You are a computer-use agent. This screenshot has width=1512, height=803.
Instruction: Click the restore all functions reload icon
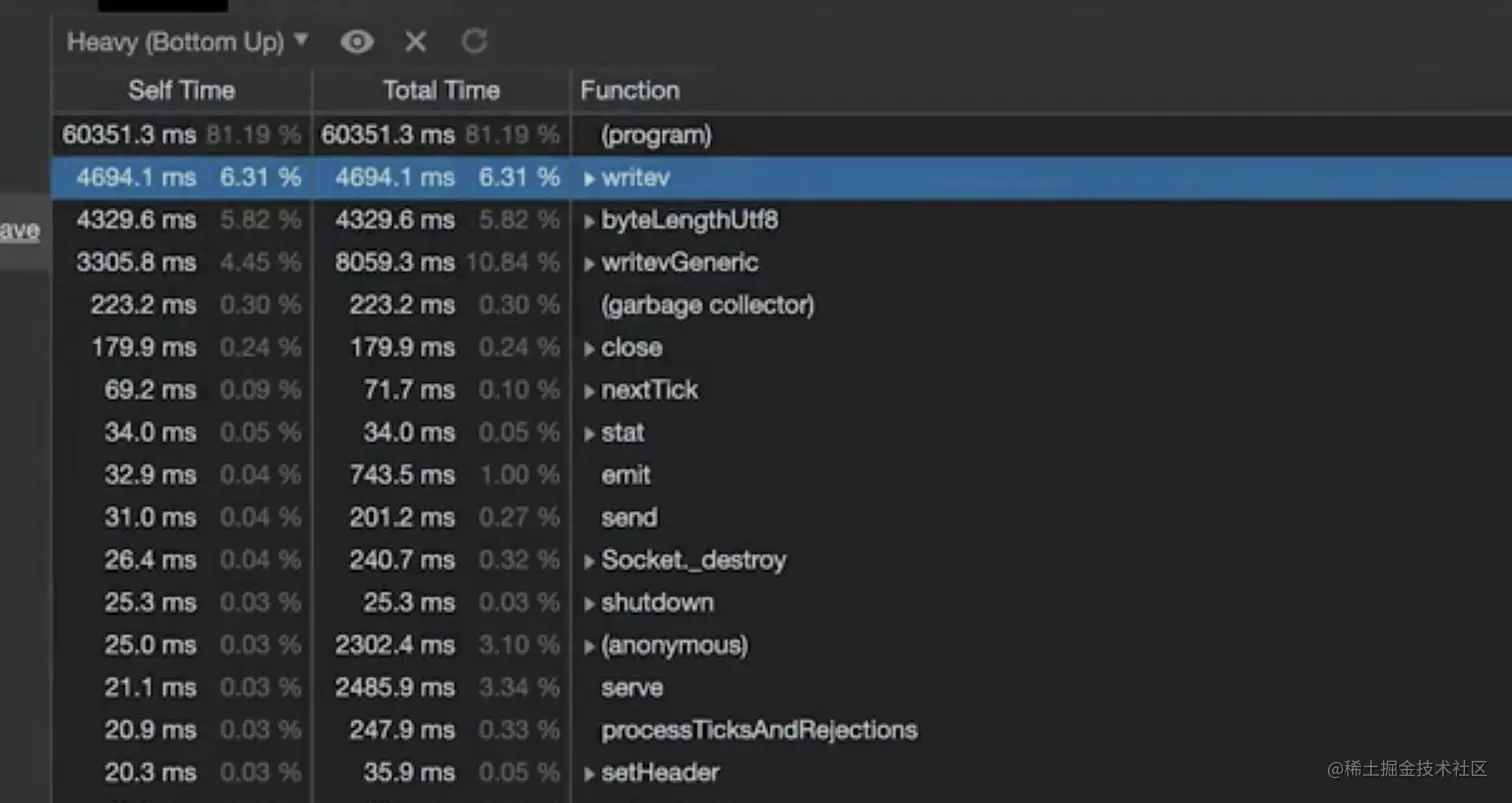tap(474, 42)
